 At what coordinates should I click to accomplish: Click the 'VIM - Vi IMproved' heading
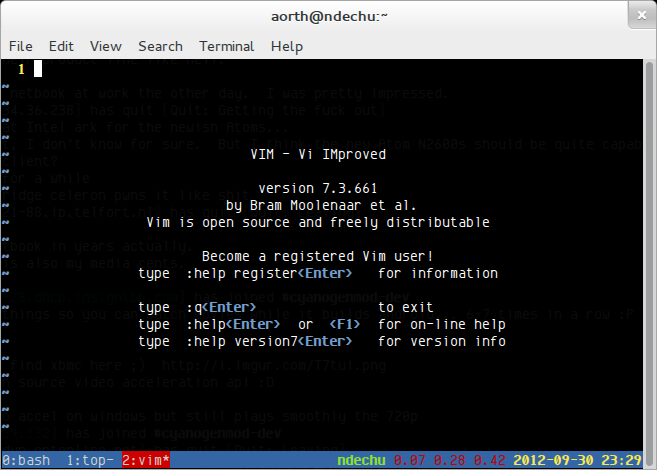pos(318,154)
